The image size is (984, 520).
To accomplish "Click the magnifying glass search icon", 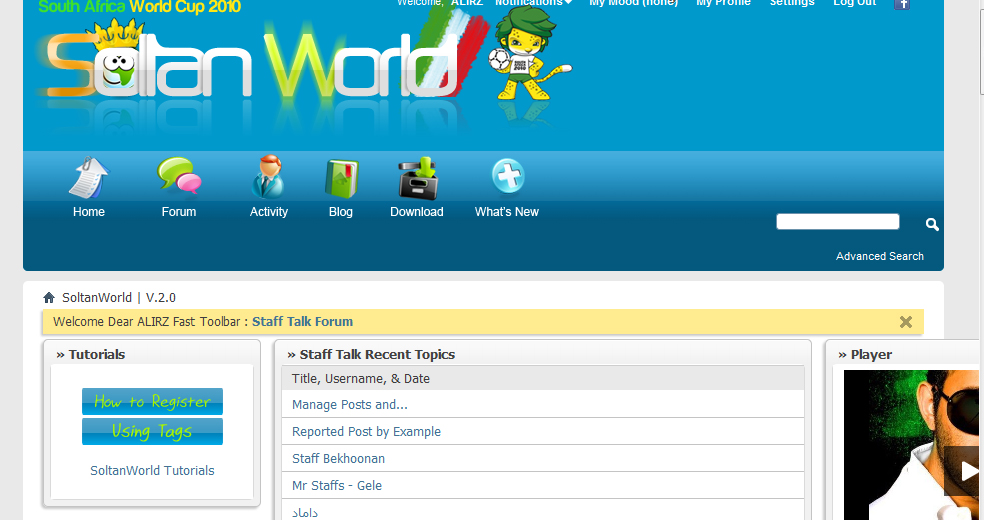I will tap(932, 224).
